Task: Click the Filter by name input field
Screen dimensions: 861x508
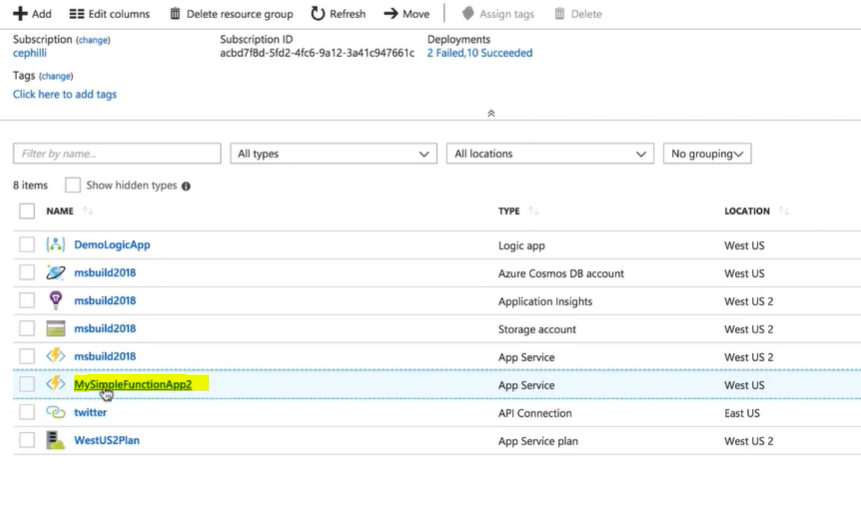Action: [x=117, y=154]
